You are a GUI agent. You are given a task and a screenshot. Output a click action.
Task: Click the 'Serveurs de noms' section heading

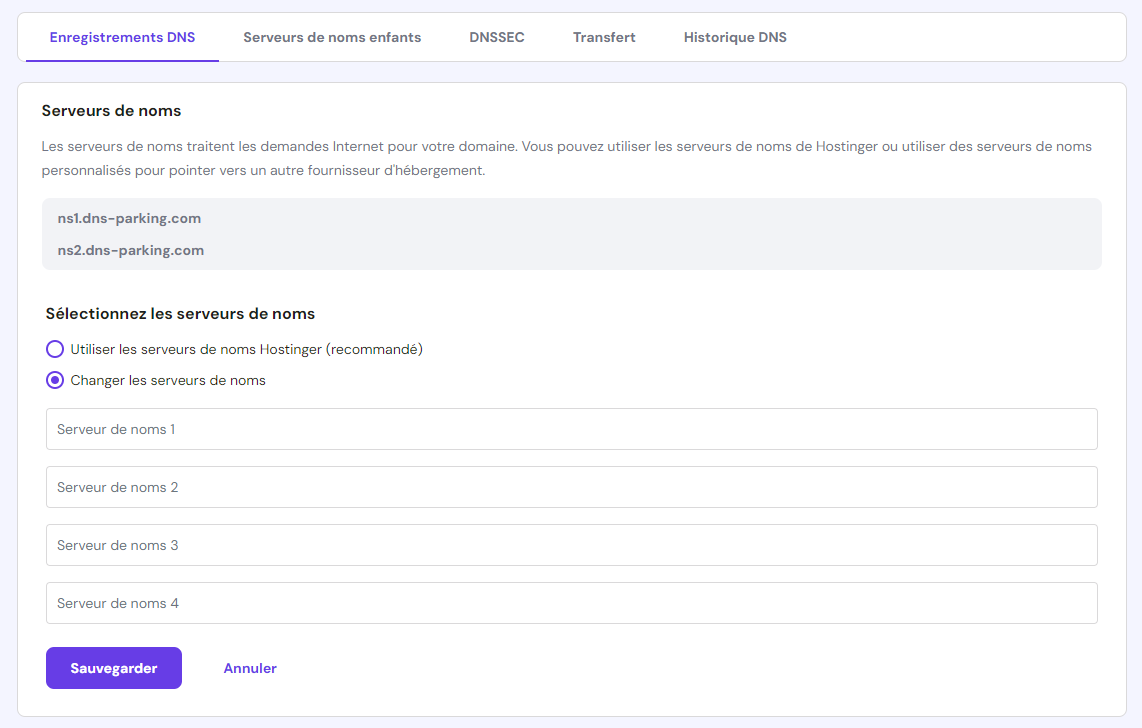pyautogui.click(x=110, y=110)
